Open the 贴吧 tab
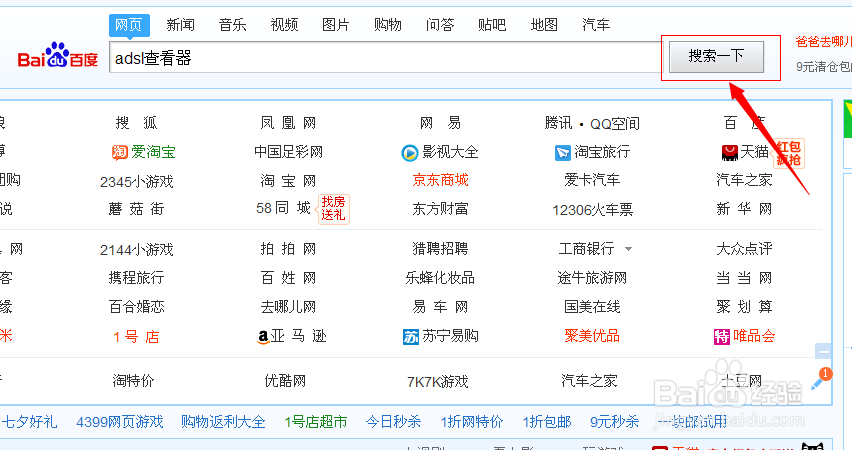Screen dimensions: 852x450 (492, 25)
